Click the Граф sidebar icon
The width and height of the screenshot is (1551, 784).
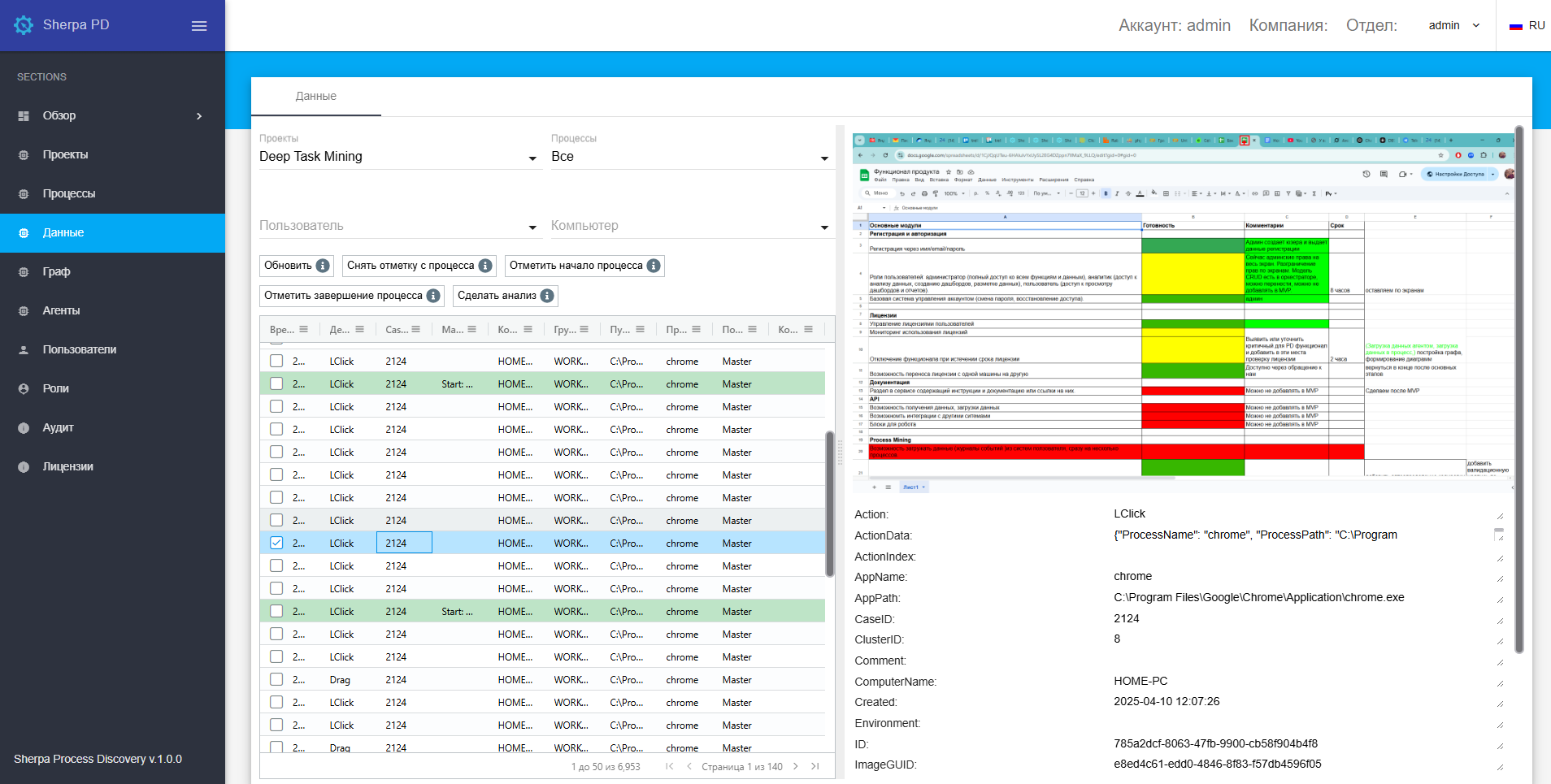click(24, 272)
